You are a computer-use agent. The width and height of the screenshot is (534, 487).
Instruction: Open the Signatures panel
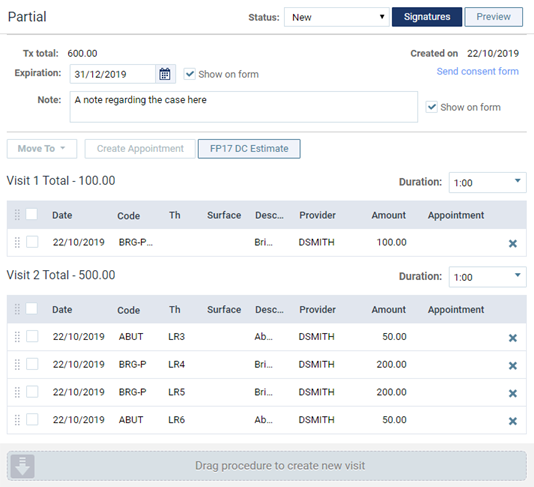pyautogui.click(x=427, y=17)
